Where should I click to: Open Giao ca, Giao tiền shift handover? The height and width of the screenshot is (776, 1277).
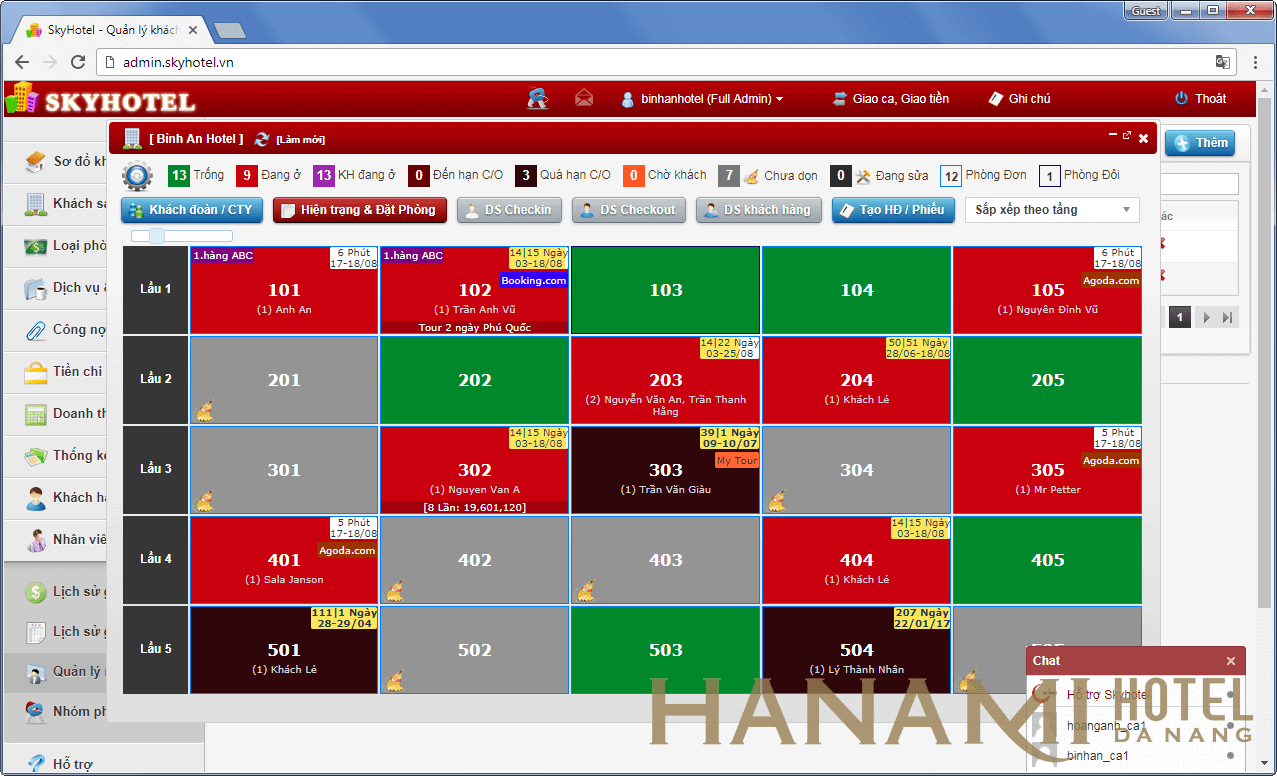(x=890, y=98)
